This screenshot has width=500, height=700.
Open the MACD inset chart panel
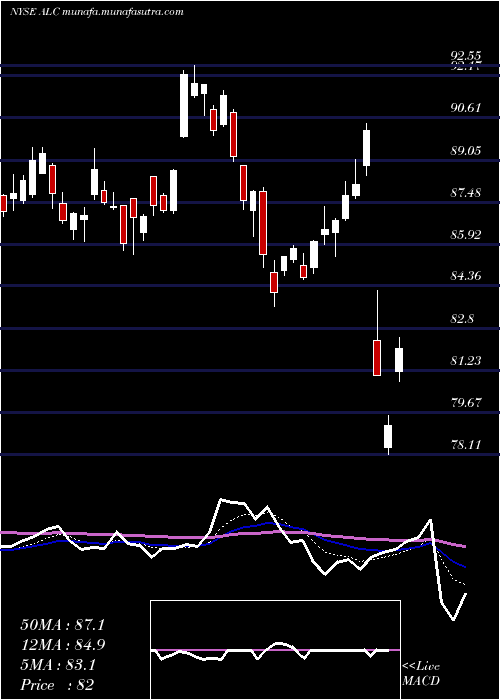275,650
